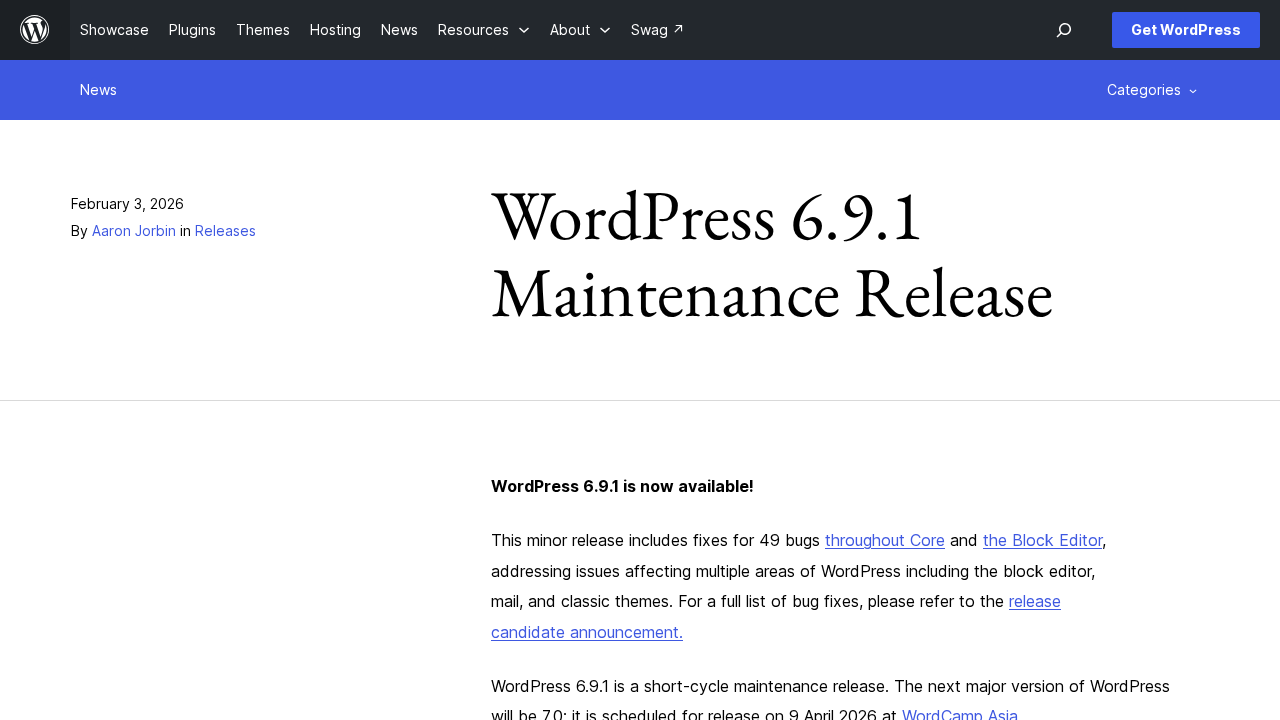Select the Themes menu item
Screen dimensions: 1280x720
tap(263, 30)
